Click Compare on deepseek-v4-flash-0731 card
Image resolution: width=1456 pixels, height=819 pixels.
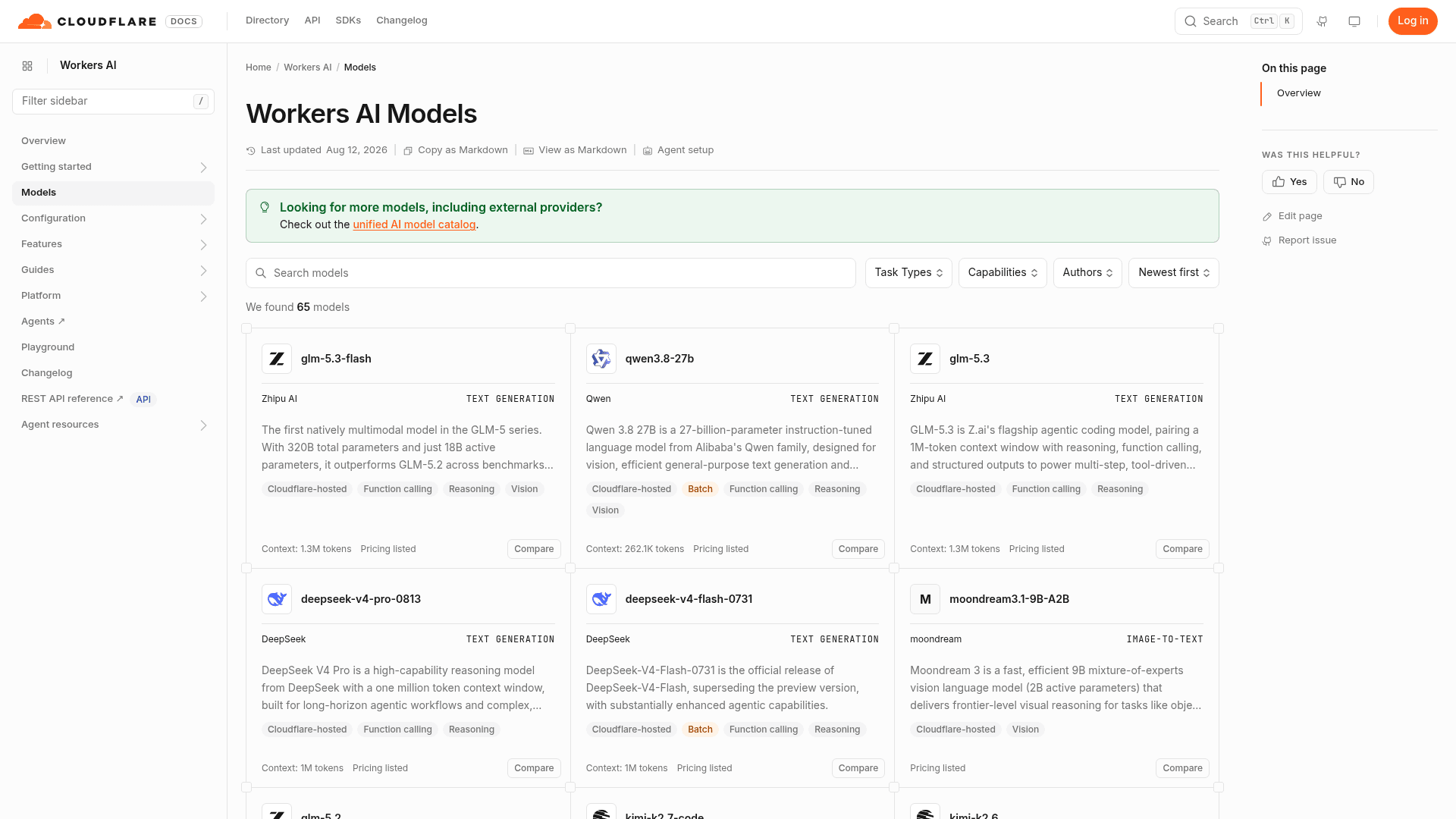[858, 768]
